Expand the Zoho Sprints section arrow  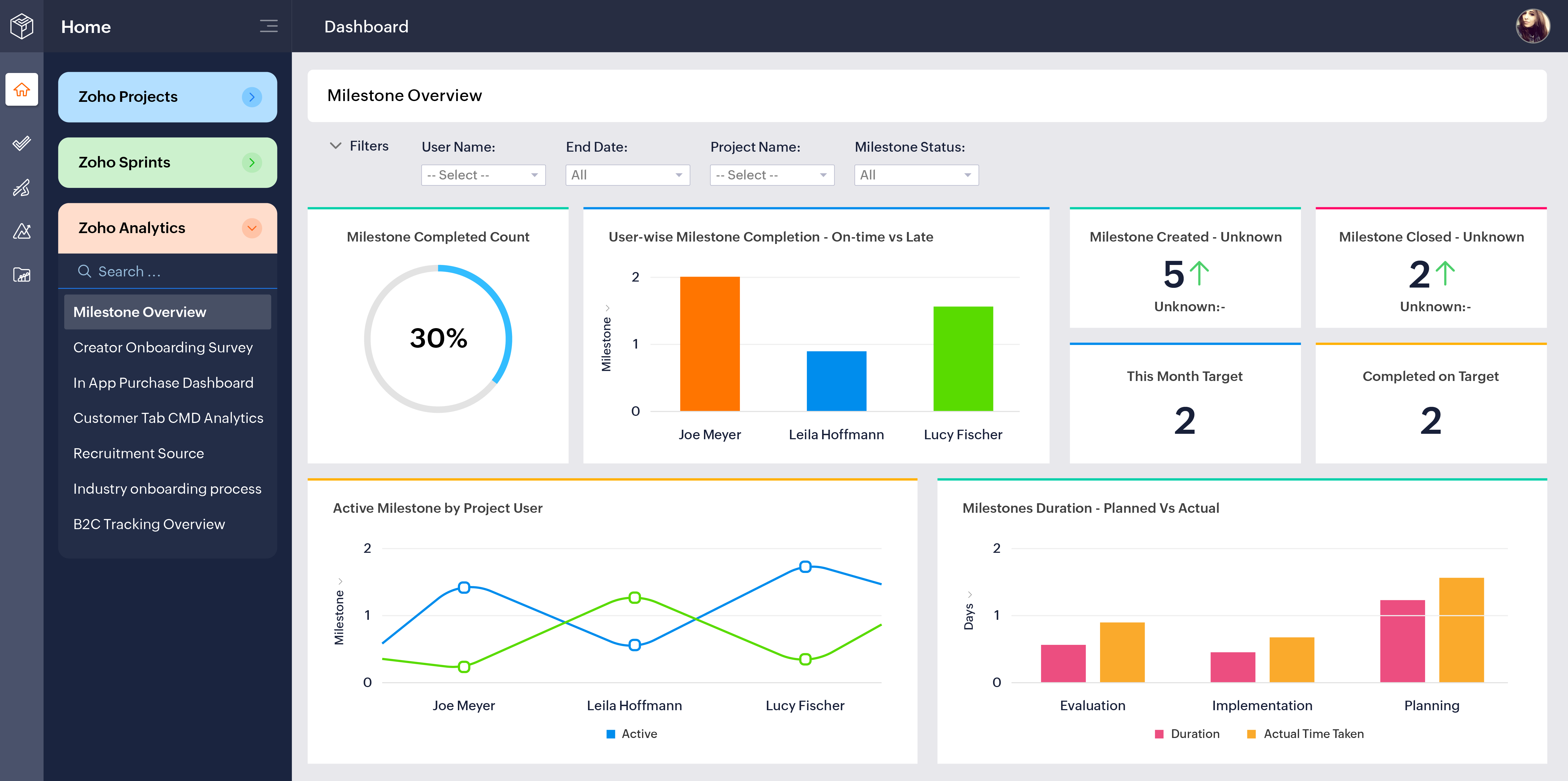[x=251, y=163]
